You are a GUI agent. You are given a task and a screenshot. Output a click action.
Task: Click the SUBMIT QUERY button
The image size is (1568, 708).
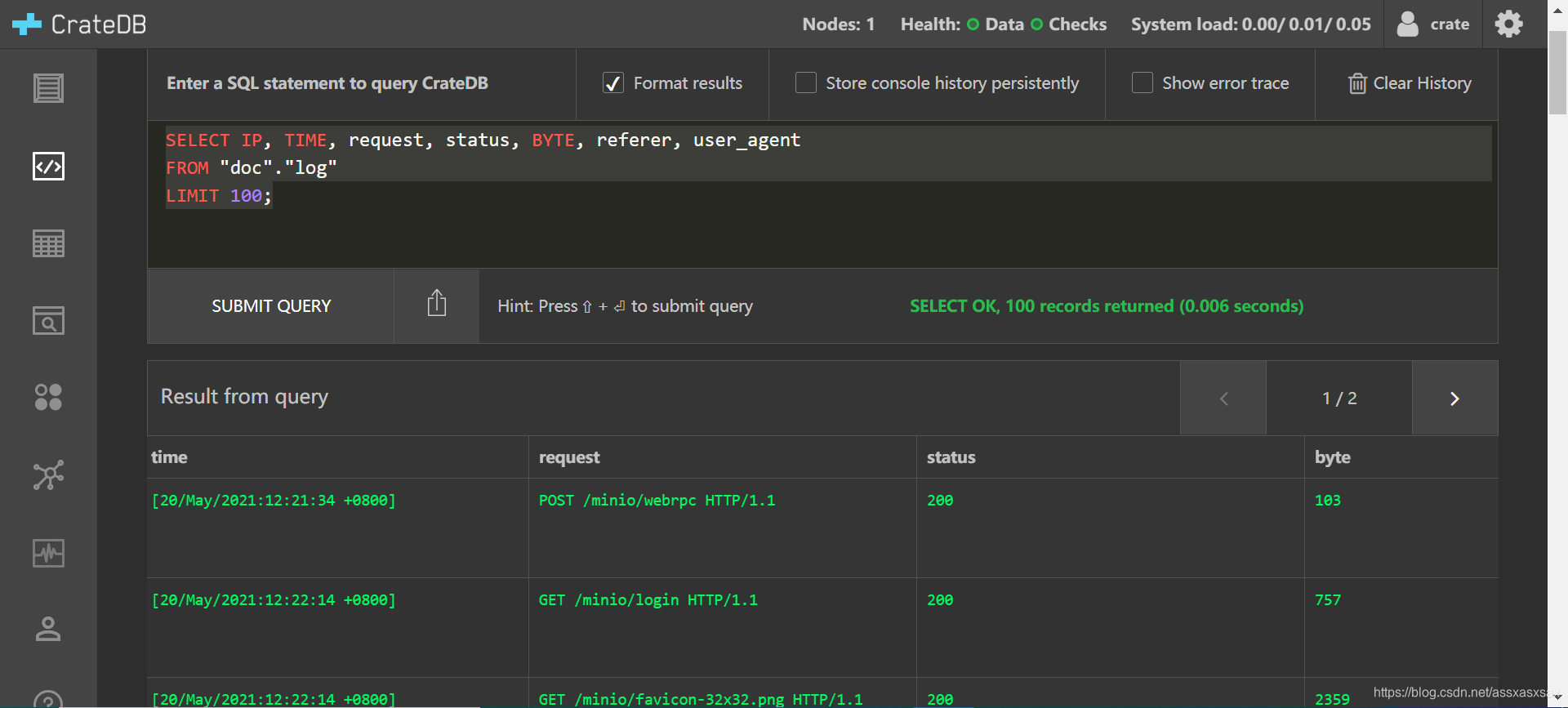click(271, 306)
